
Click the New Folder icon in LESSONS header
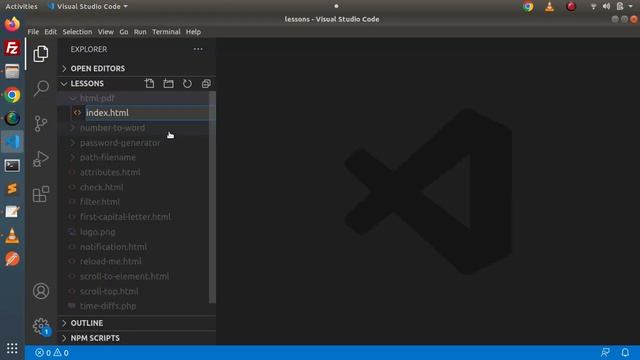click(x=168, y=84)
